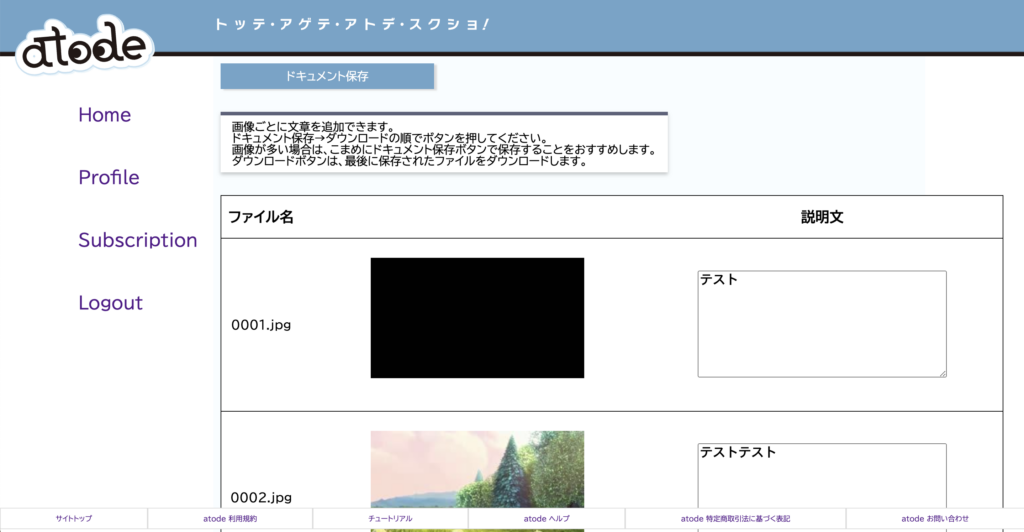Go to the Profile page
The height and width of the screenshot is (532, 1024).
pyautogui.click(x=108, y=178)
